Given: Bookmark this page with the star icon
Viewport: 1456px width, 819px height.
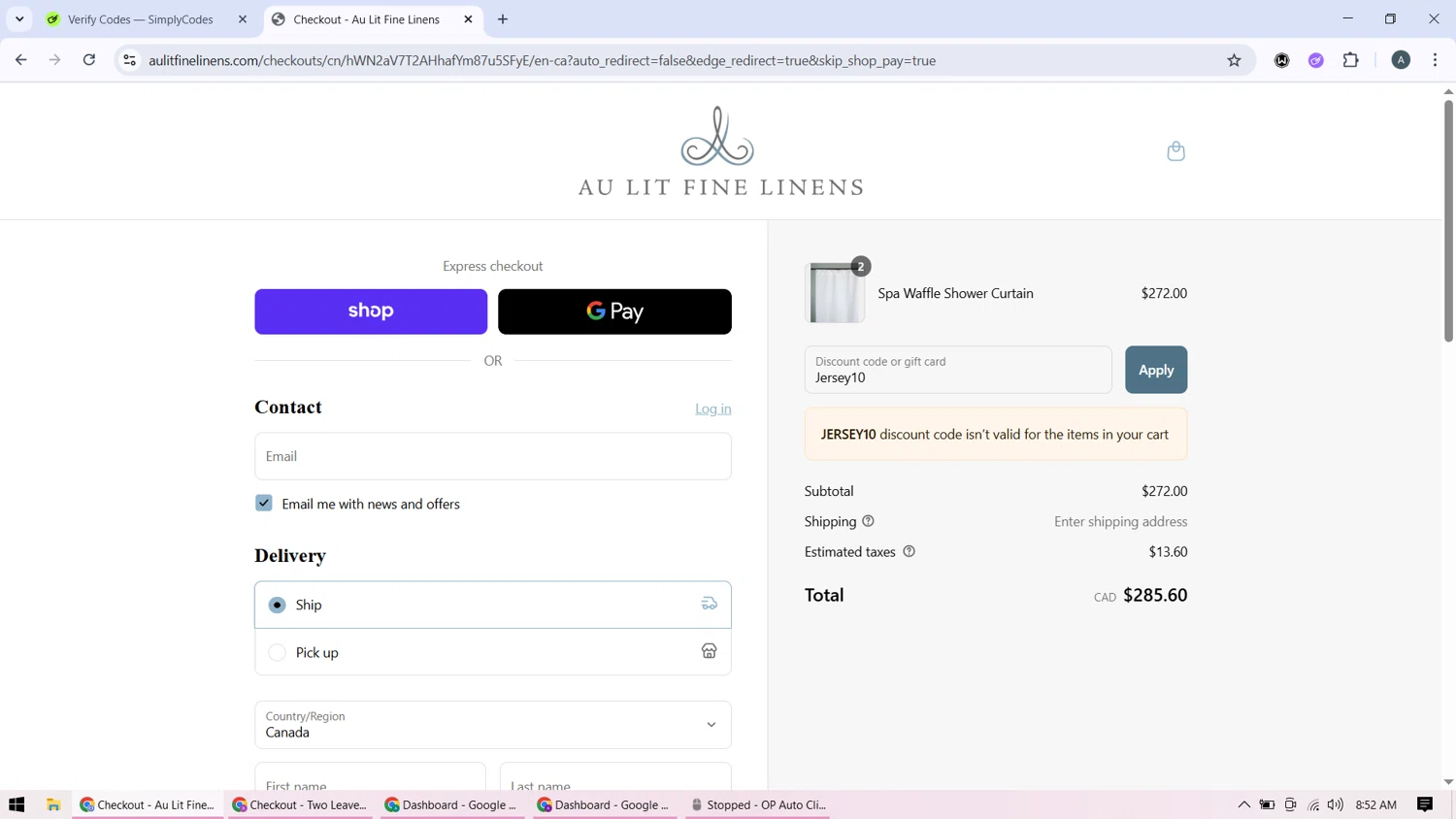Looking at the screenshot, I should click(1234, 60).
